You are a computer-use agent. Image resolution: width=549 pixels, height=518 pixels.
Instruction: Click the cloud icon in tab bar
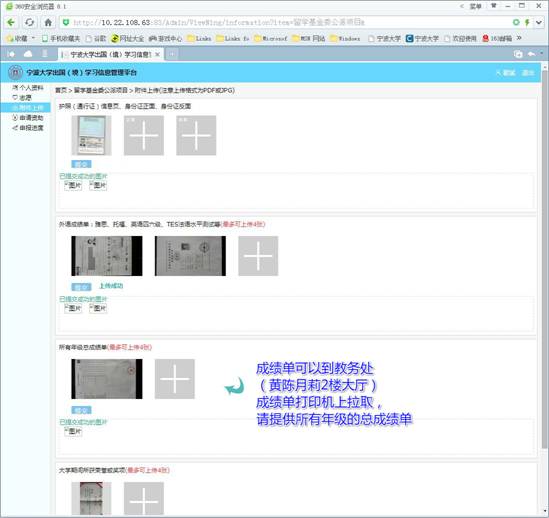coord(28,54)
